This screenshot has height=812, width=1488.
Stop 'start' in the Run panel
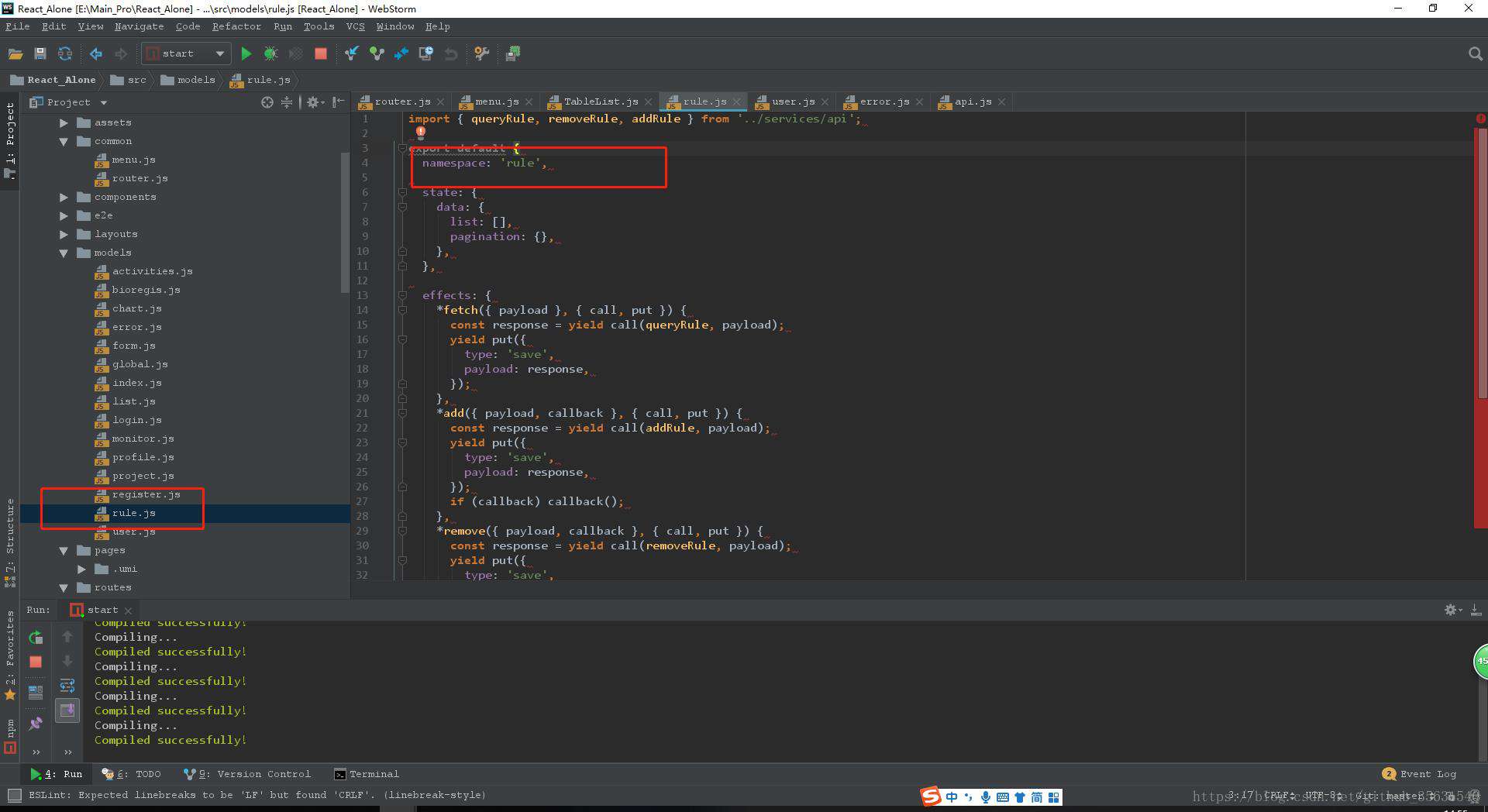36,662
